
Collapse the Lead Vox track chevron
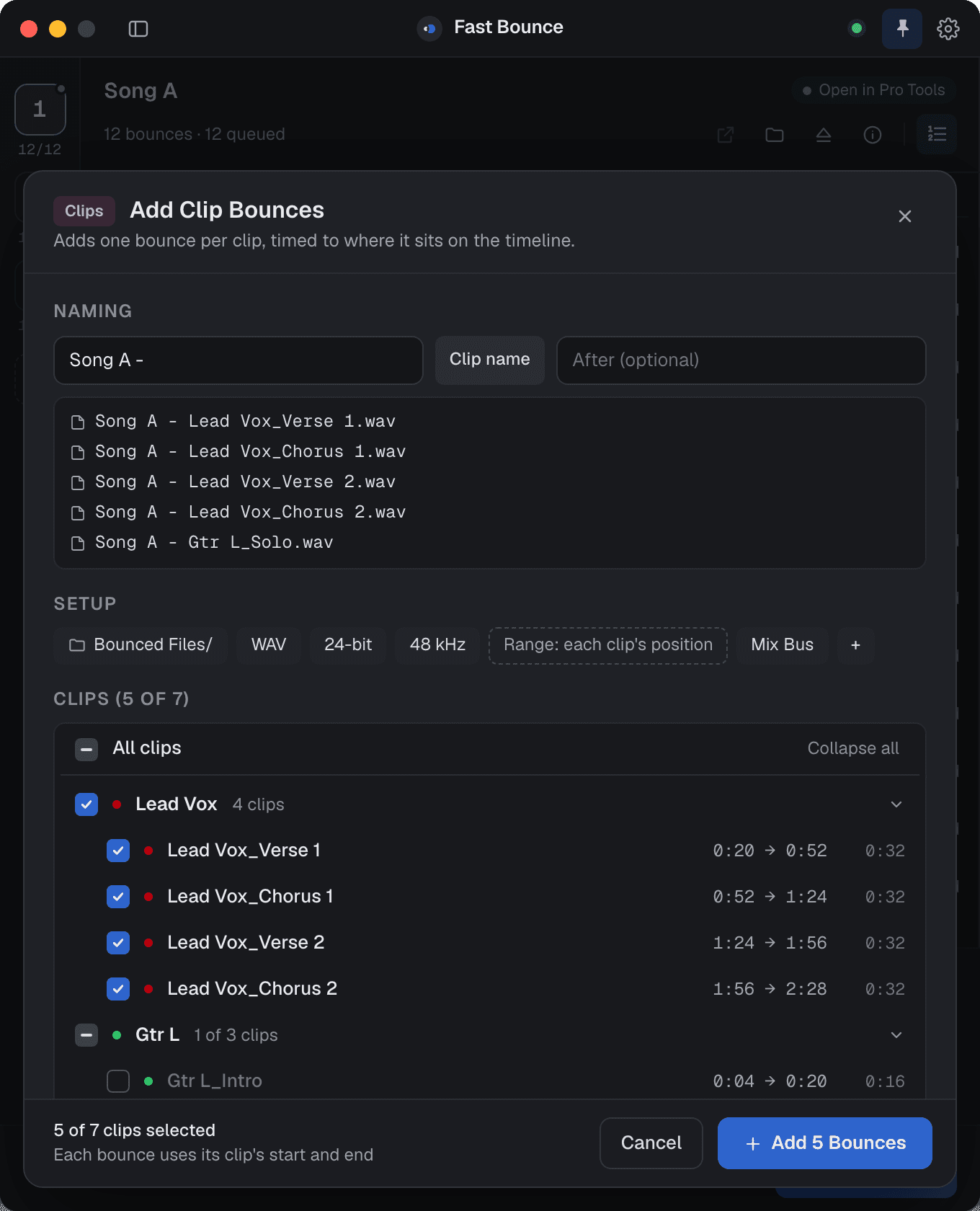pos(896,804)
